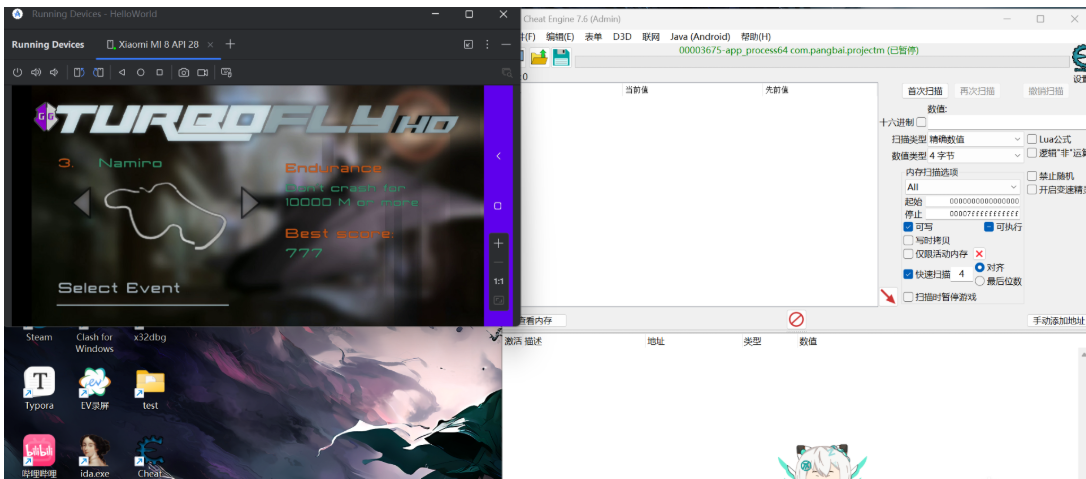Click the 起始 start address field
The image size is (1086, 479).
pyautogui.click(x=972, y=201)
